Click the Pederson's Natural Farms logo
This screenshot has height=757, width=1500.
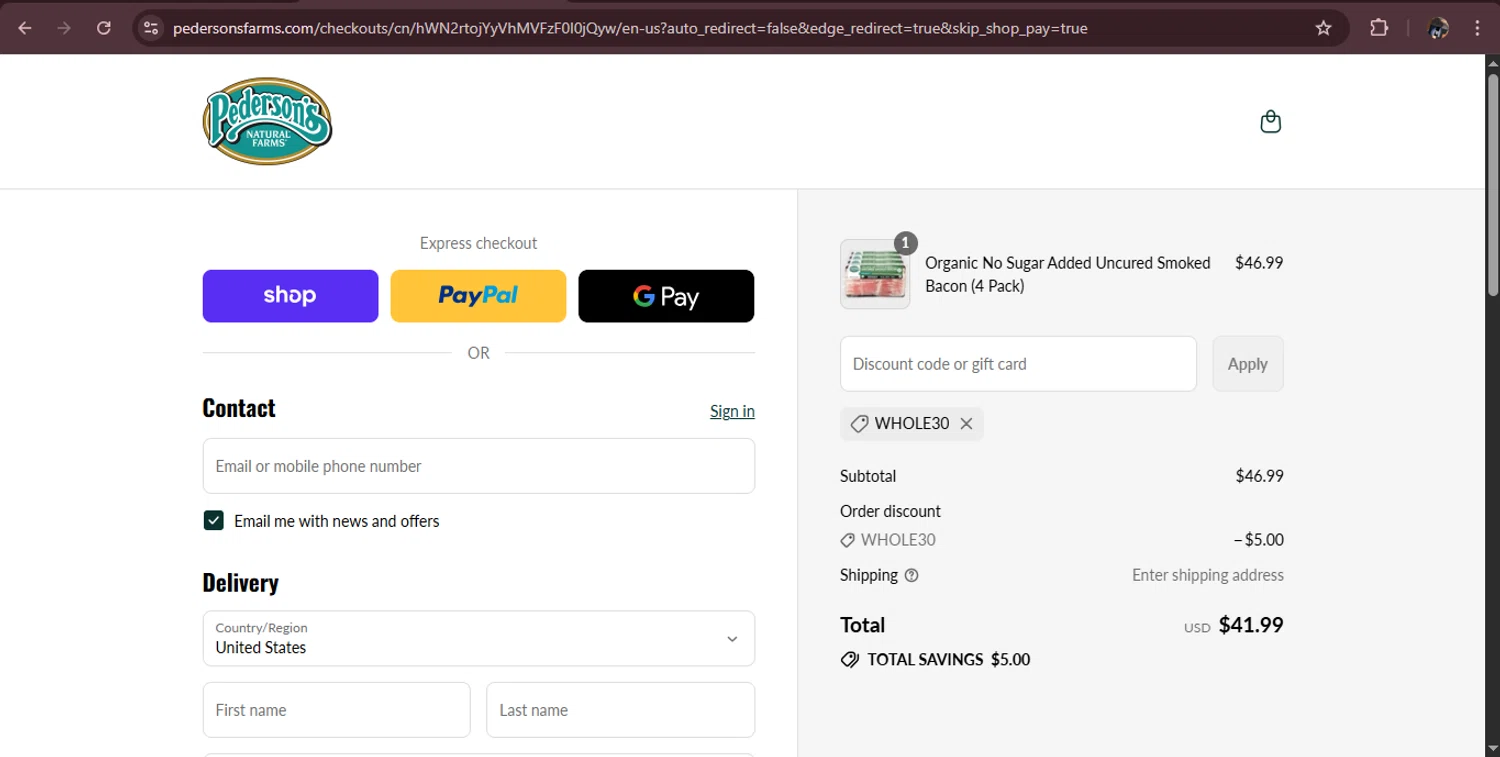pyautogui.click(x=267, y=121)
